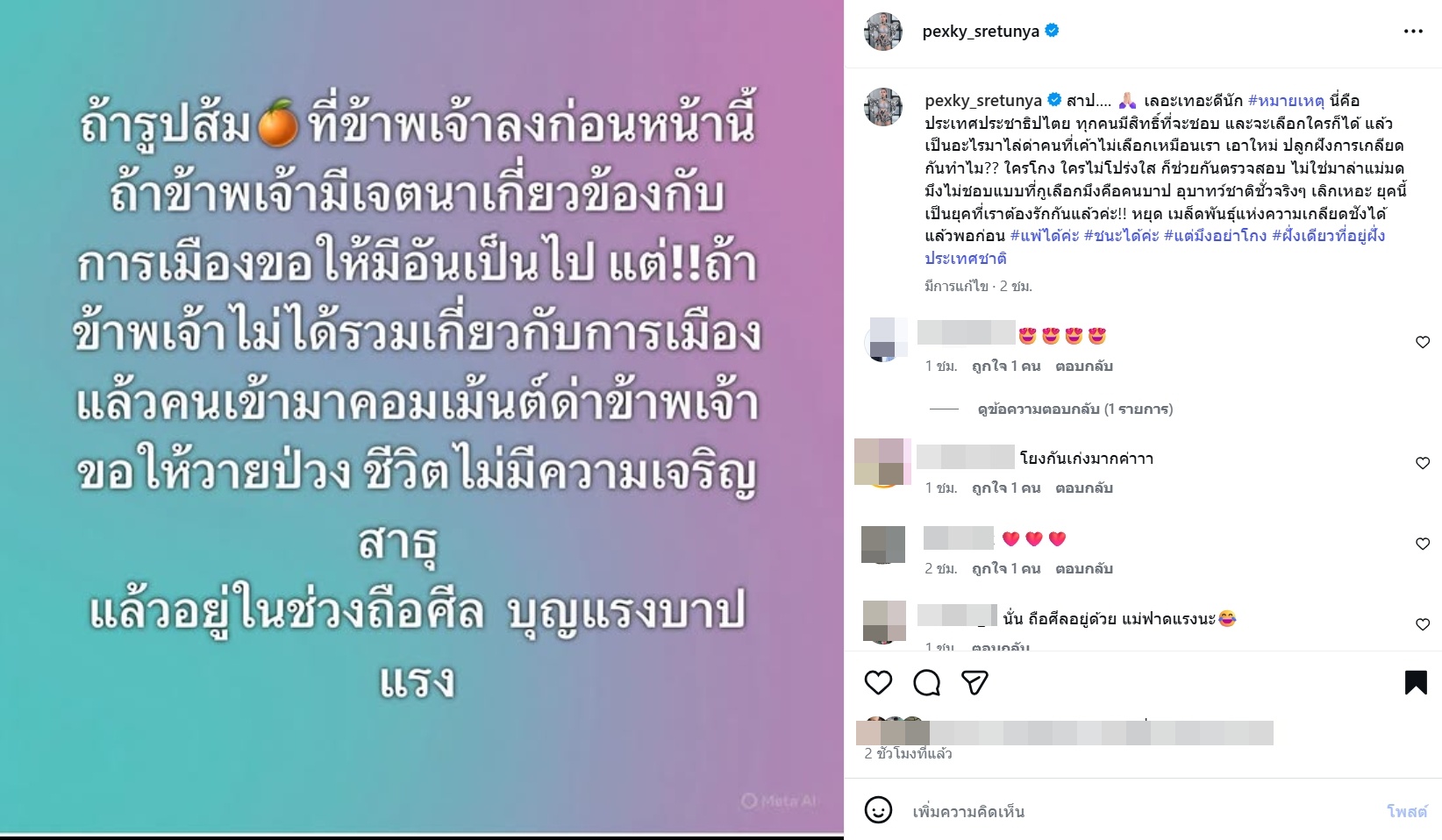Open the #แพ้ได้ค่ะ hashtag
The height and width of the screenshot is (840, 1442).
coord(1045,236)
